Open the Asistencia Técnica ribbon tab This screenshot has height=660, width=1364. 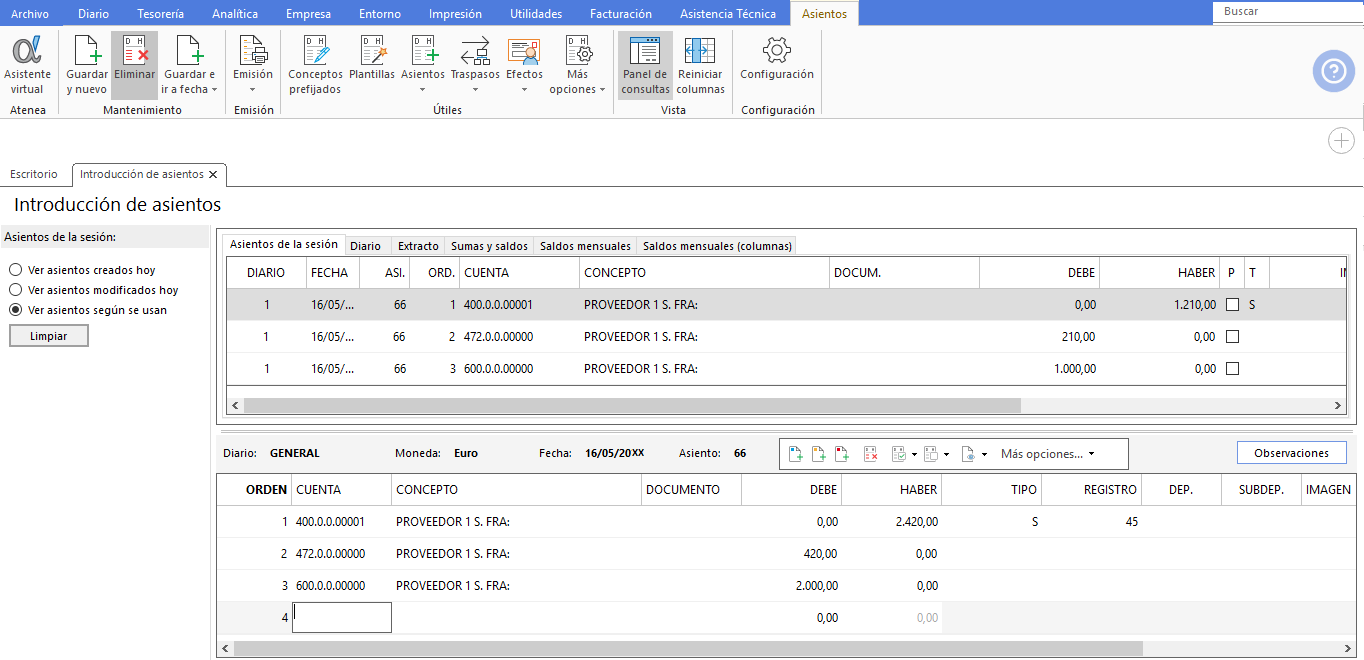click(x=728, y=14)
